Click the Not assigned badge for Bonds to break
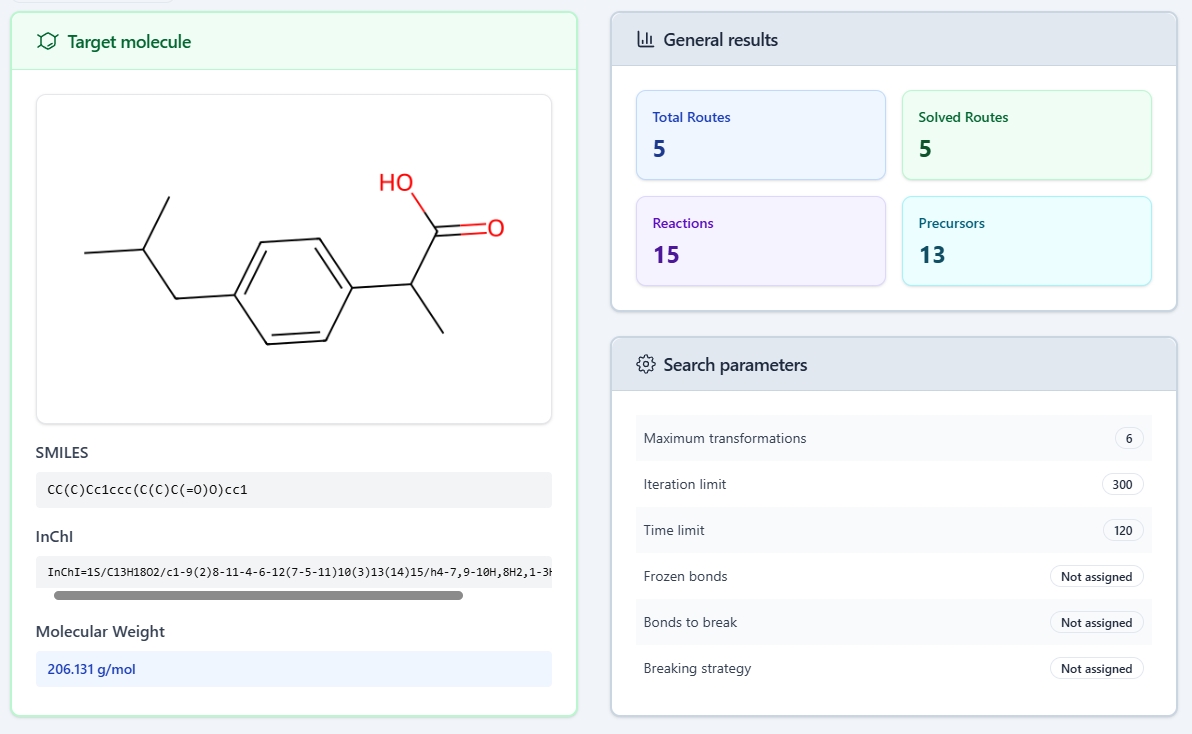This screenshot has height=734, width=1192. (x=1097, y=622)
